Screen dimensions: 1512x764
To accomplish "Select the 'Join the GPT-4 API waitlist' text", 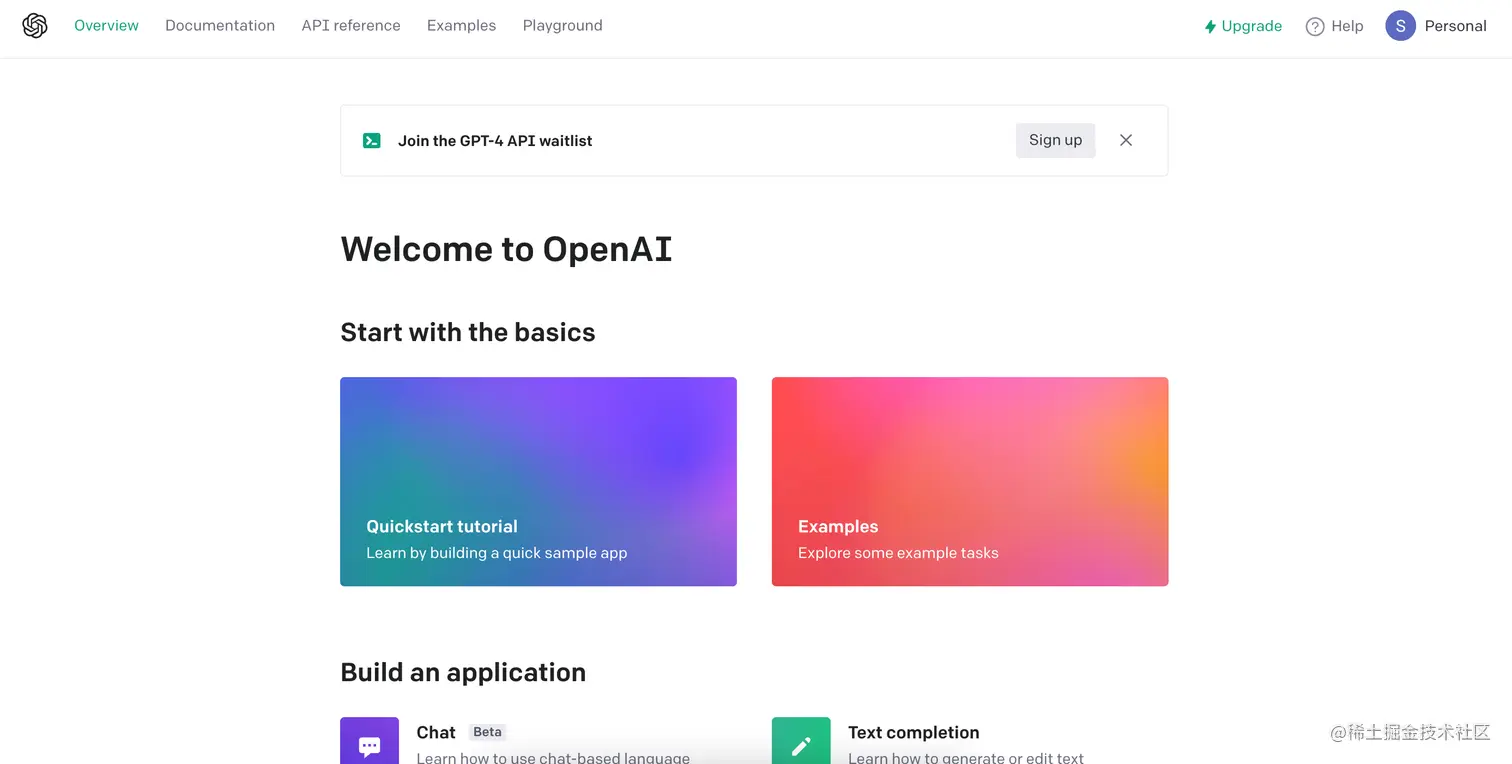I will 495,141.
